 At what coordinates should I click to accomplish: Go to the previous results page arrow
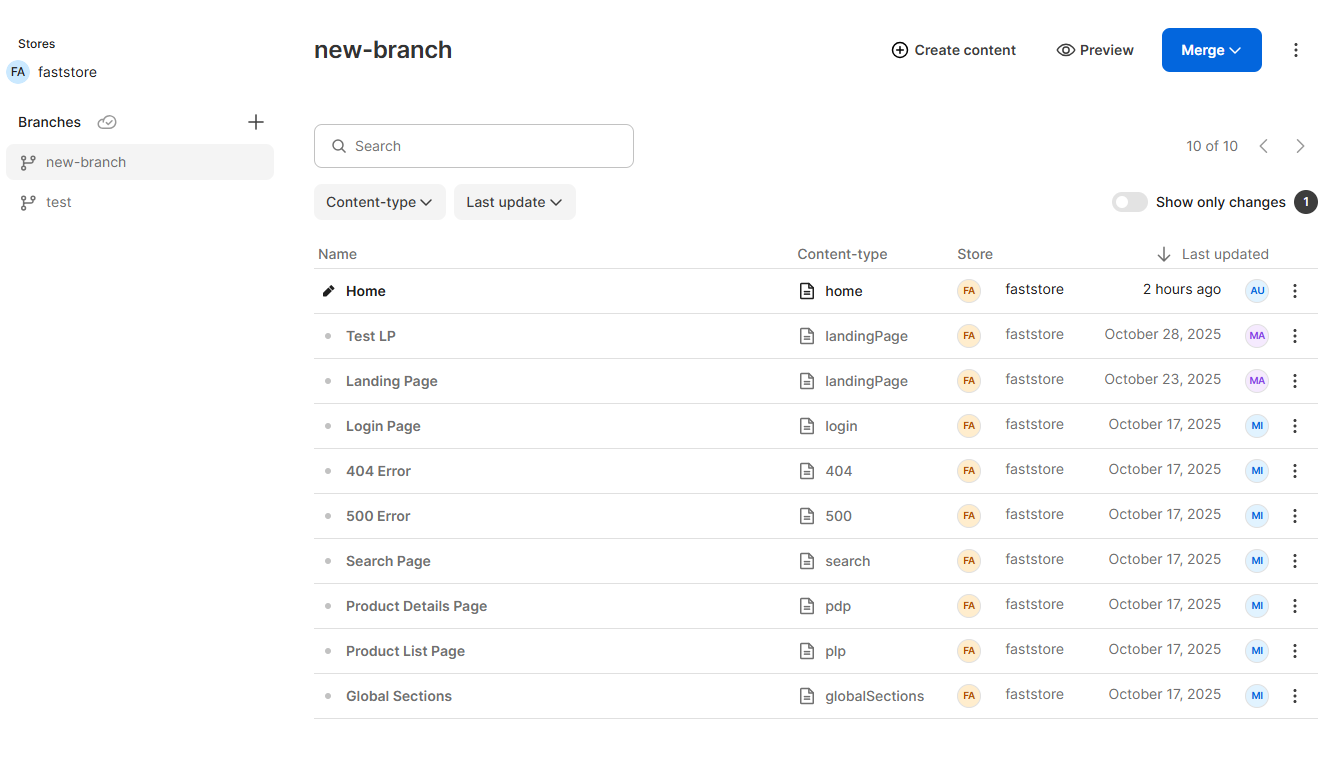(x=1264, y=146)
